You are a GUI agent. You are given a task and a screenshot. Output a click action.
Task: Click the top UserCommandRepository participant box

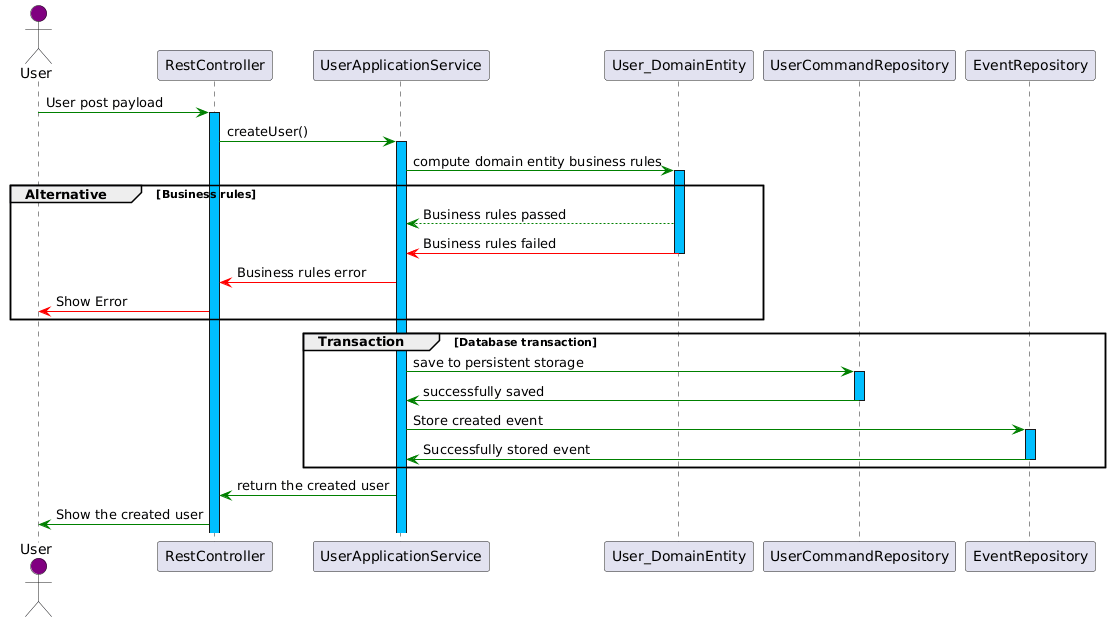[859, 65]
